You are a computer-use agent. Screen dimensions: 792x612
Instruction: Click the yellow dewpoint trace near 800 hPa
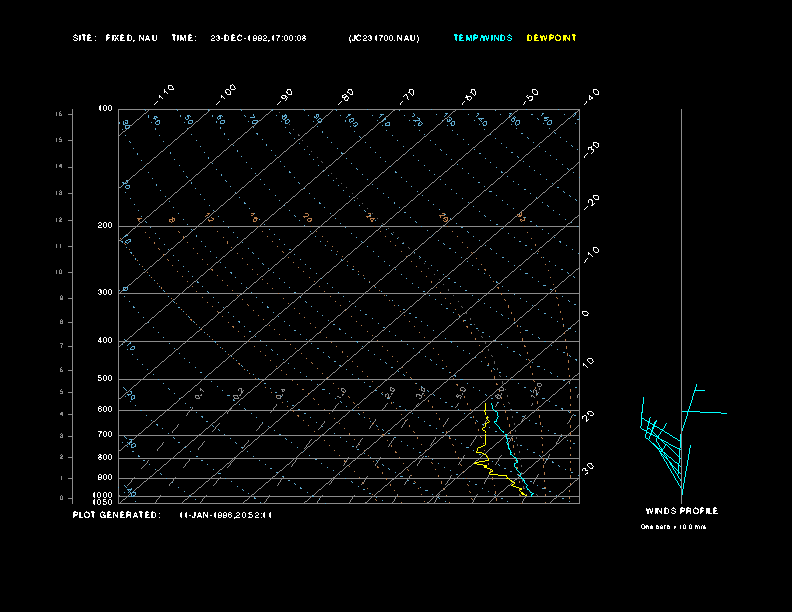[x=482, y=457]
